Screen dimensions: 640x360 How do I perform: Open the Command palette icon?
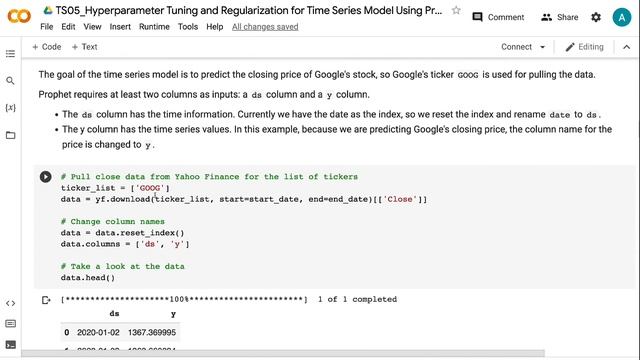(x=11, y=324)
